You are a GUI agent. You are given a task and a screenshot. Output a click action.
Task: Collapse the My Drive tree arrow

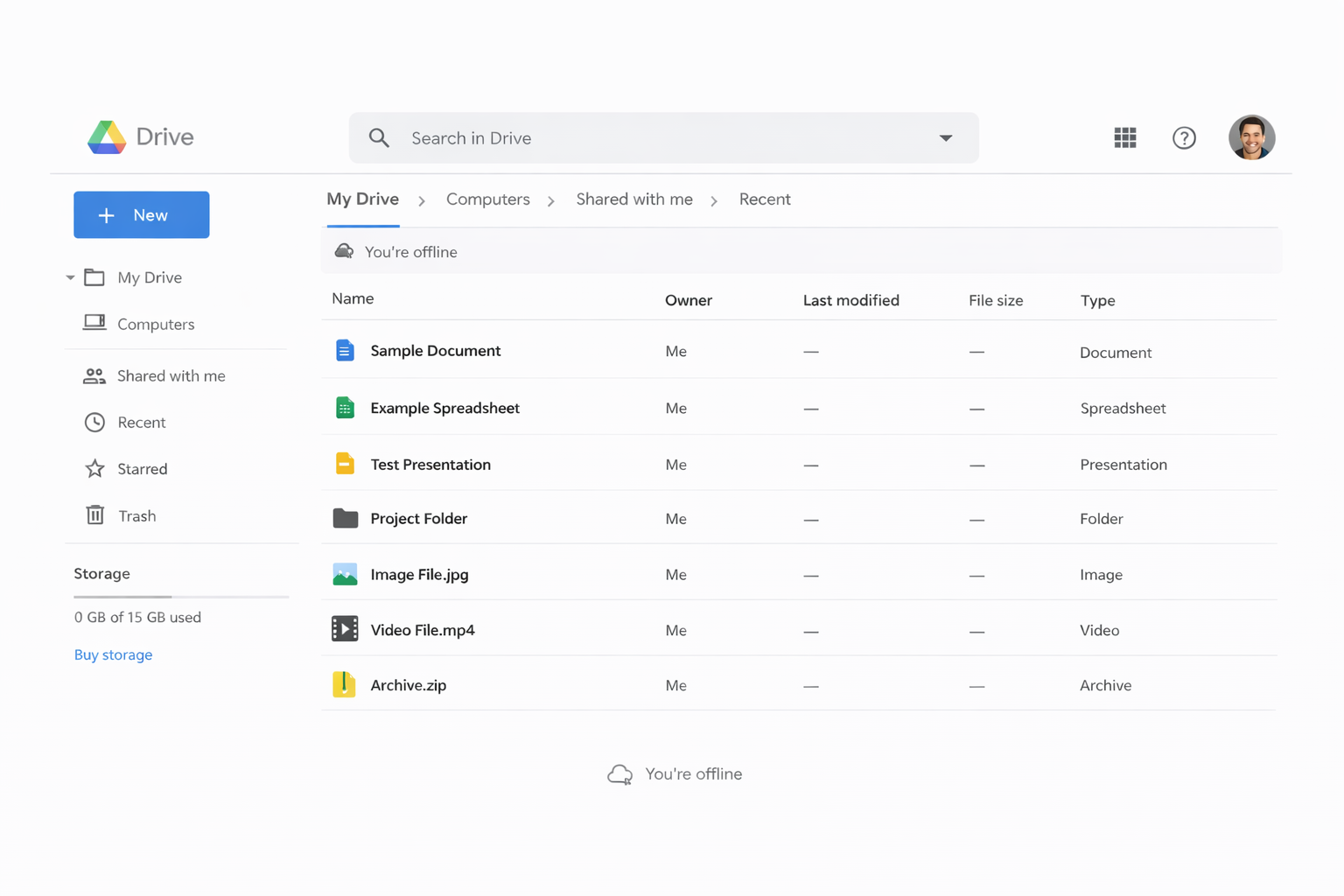point(70,277)
